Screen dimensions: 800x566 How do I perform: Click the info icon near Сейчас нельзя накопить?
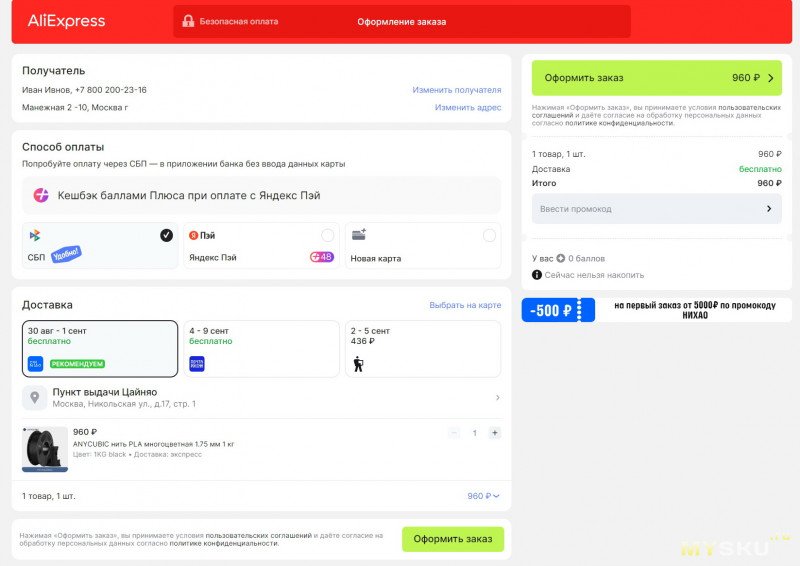[x=537, y=275]
